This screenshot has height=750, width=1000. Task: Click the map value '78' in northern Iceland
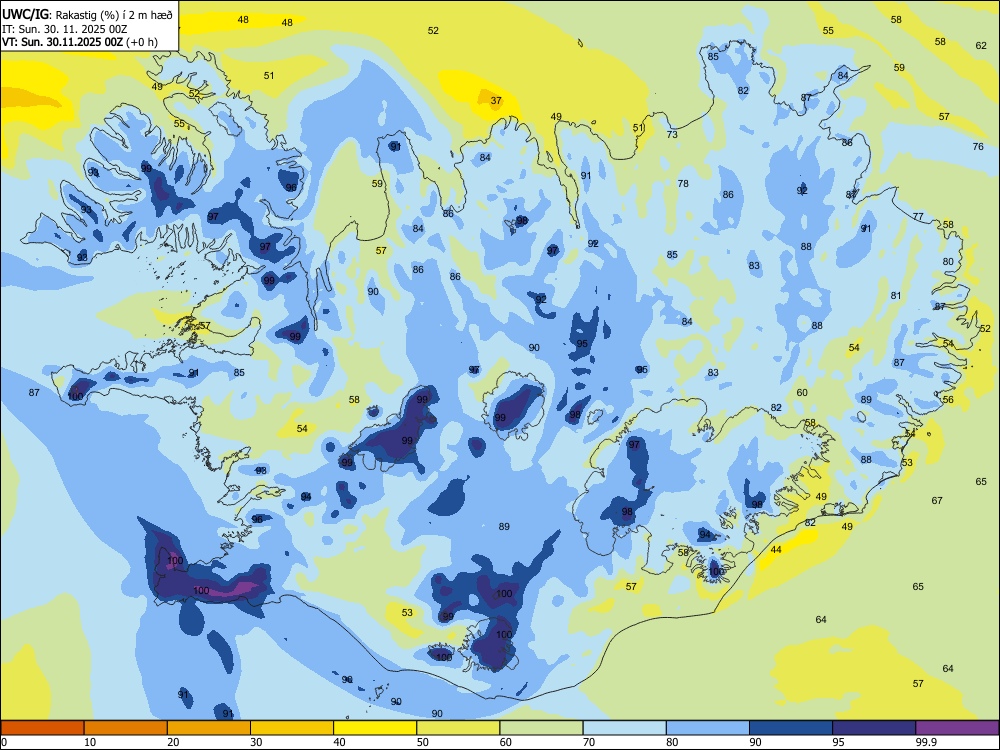click(683, 184)
